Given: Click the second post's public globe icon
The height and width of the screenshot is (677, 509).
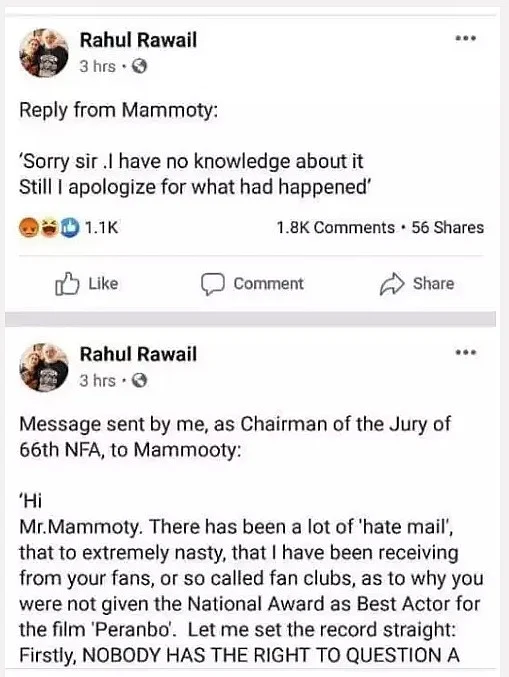Looking at the screenshot, I should (139, 380).
